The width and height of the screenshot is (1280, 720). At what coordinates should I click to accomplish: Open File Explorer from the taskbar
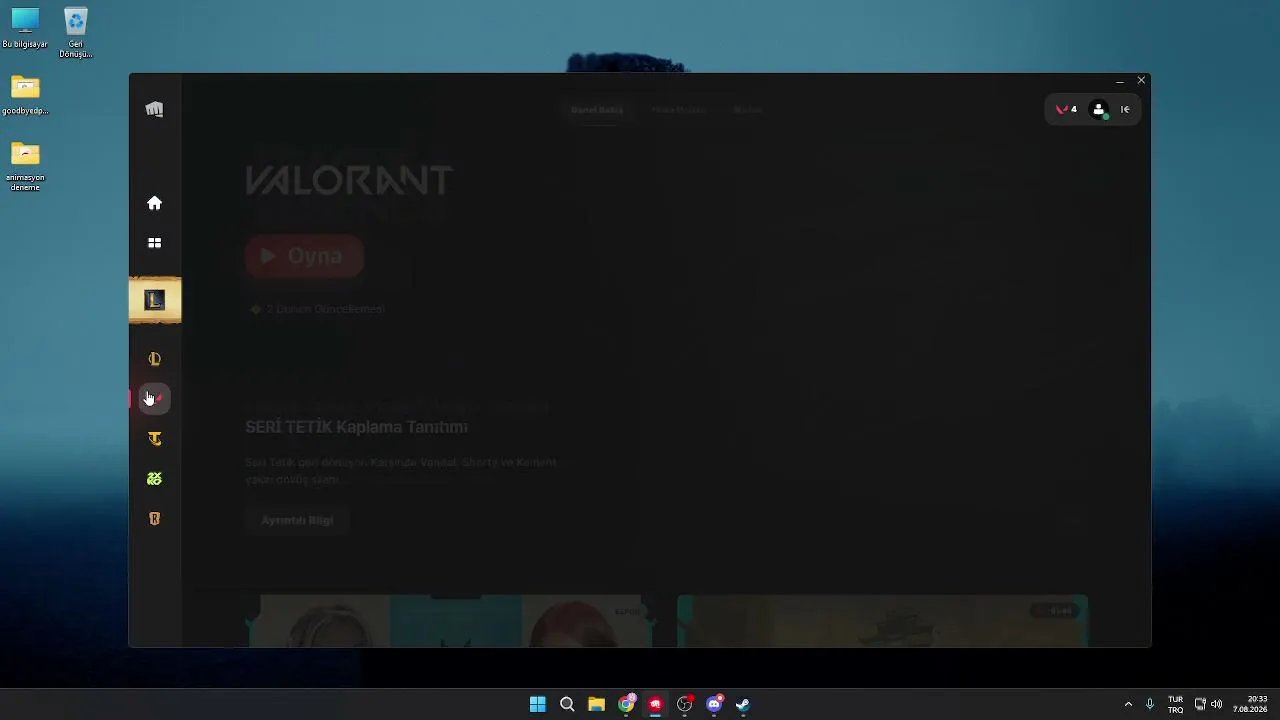tap(596, 704)
